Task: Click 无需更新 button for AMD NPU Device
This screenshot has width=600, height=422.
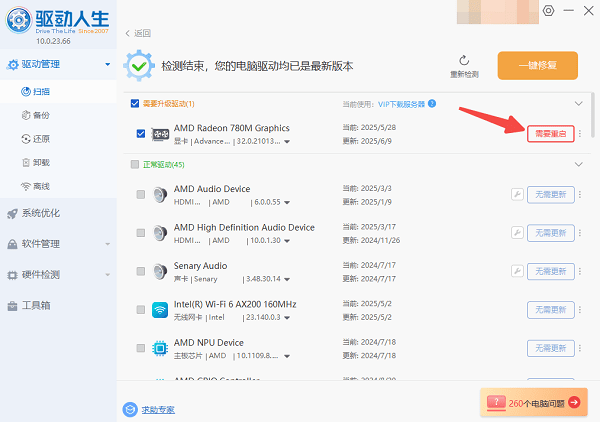Action: (551, 348)
